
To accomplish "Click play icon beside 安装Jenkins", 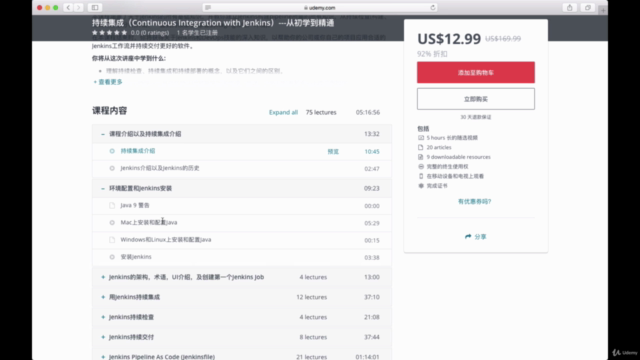I will [112, 257].
